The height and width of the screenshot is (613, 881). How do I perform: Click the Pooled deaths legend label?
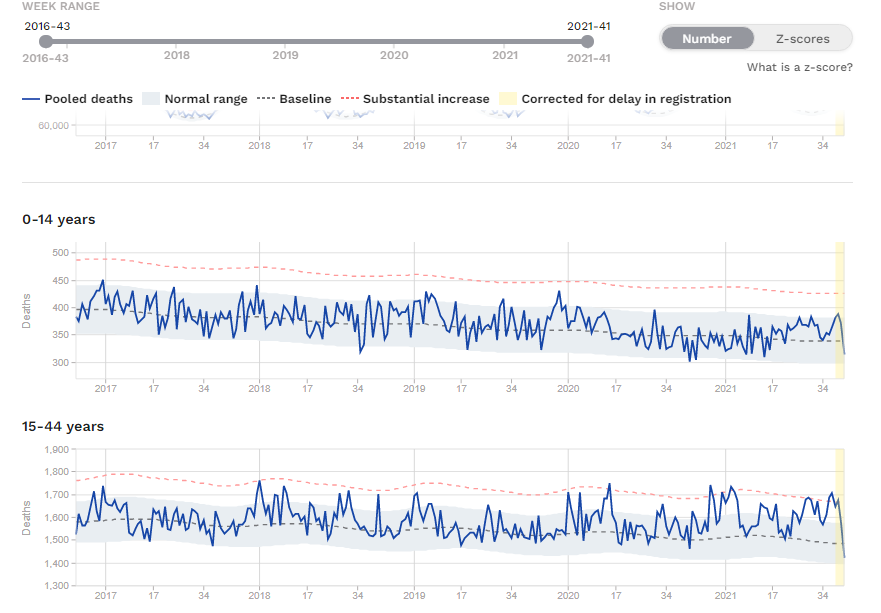[x=88, y=99]
